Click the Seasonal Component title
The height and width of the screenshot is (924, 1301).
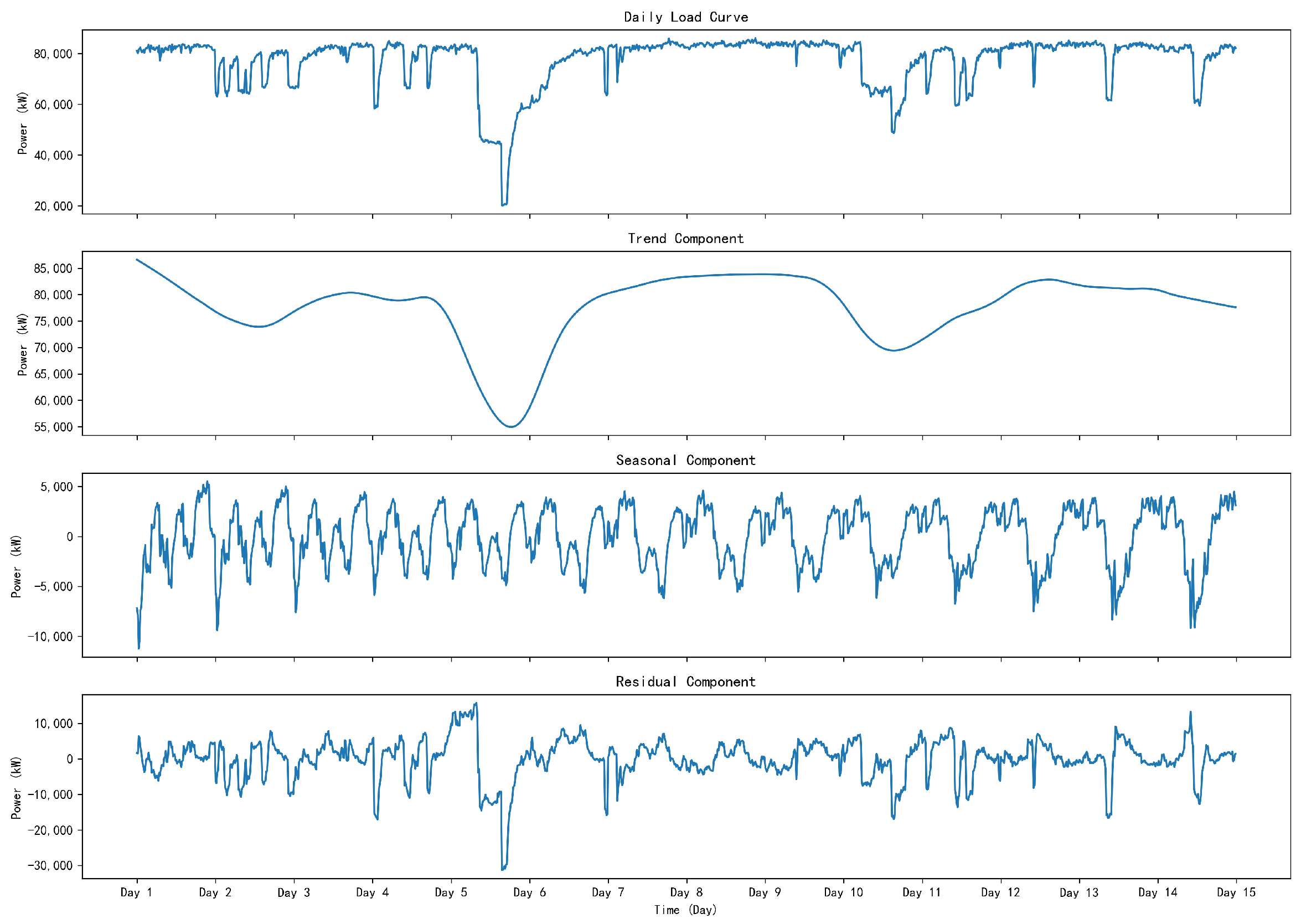685,460
